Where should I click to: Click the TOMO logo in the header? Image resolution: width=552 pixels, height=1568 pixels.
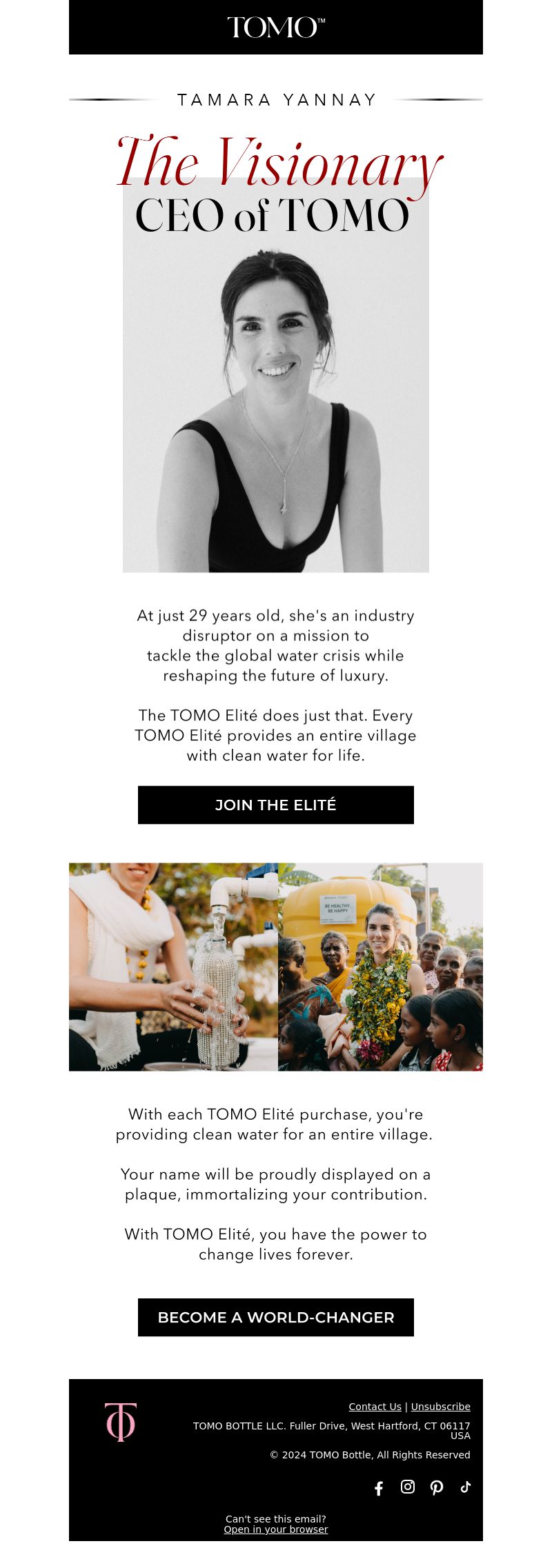point(276,28)
